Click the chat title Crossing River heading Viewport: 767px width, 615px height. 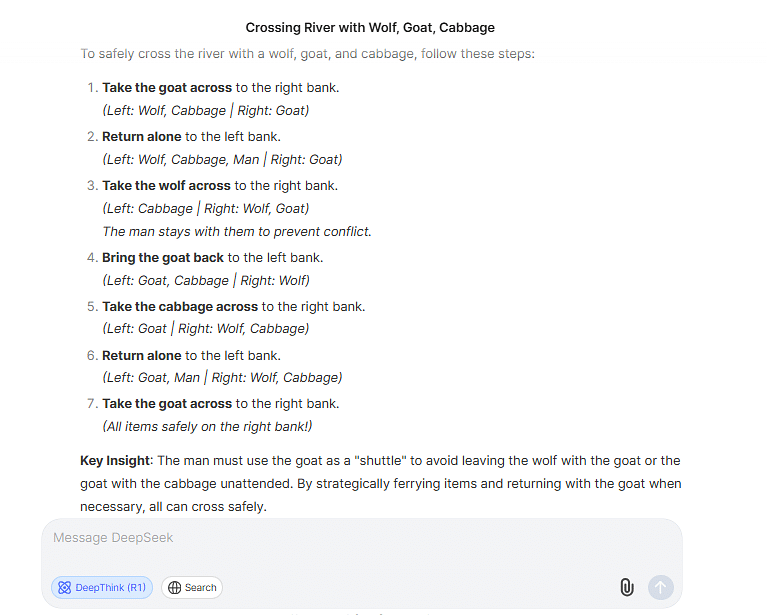pyautogui.click(x=370, y=27)
